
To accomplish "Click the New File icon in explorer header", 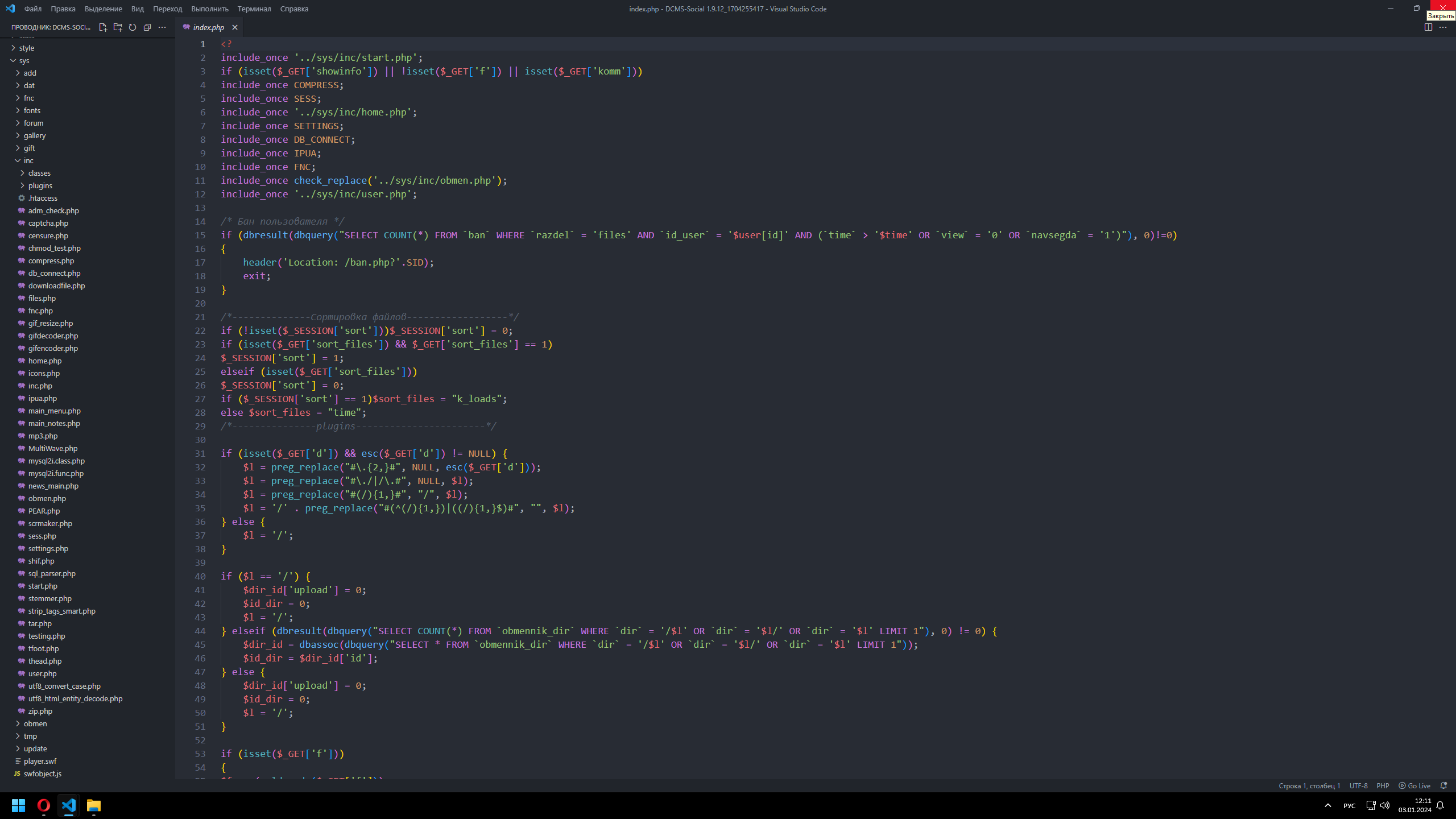I will 103,27.
